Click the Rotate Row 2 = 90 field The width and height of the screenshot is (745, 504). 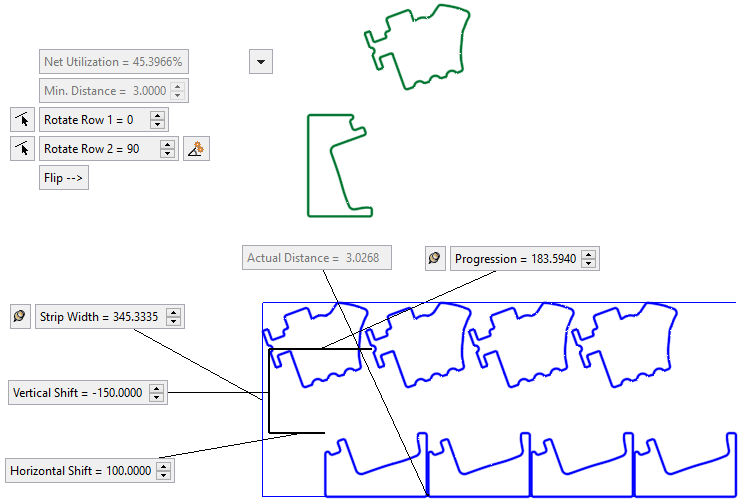(x=109, y=149)
